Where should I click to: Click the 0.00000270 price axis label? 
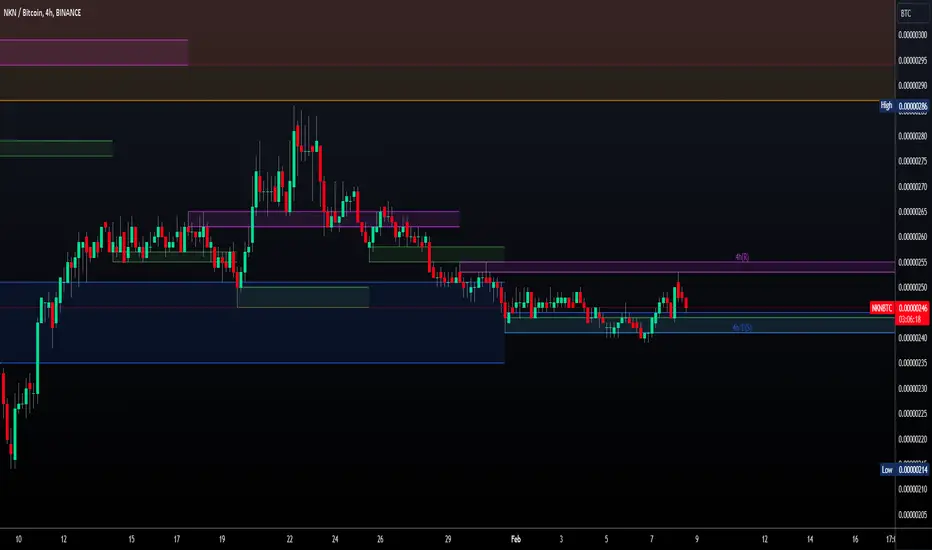912,187
